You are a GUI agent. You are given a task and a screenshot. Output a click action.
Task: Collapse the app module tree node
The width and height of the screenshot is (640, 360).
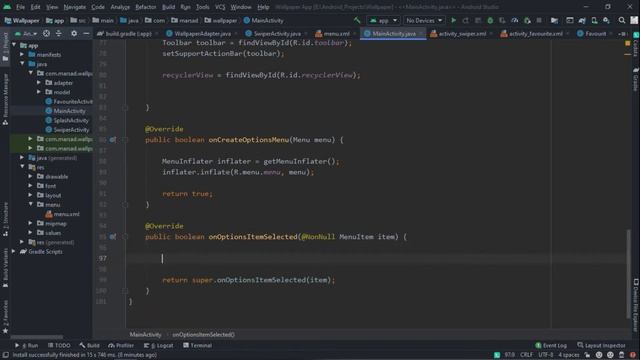pos(15,45)
